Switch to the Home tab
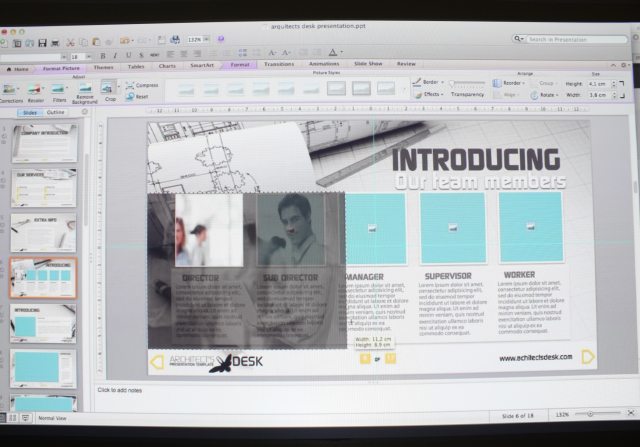This screenshot has height=447, width=640. click(18, 69)
